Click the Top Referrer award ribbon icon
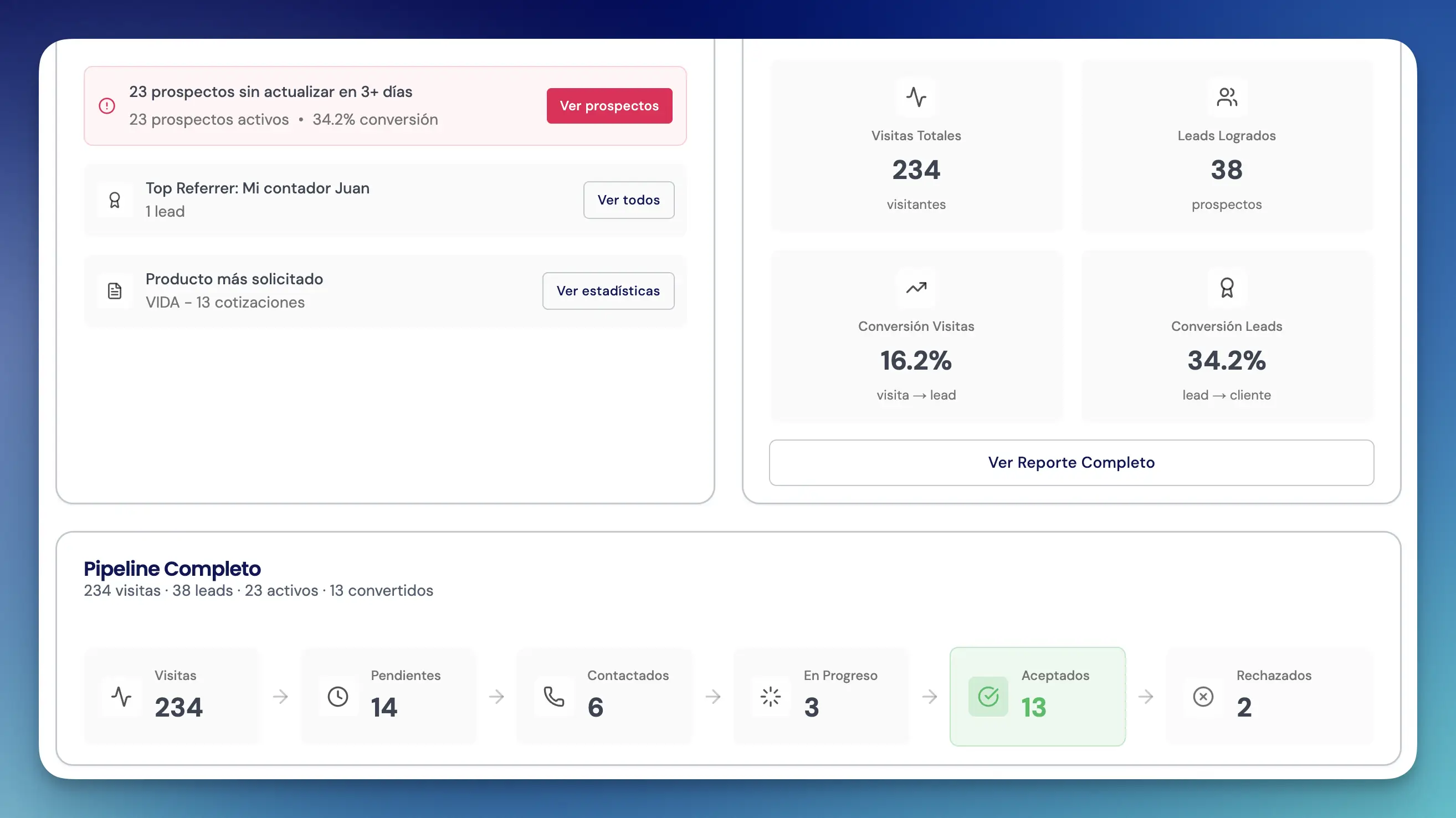1456x818 pixels. pos(115,200)
